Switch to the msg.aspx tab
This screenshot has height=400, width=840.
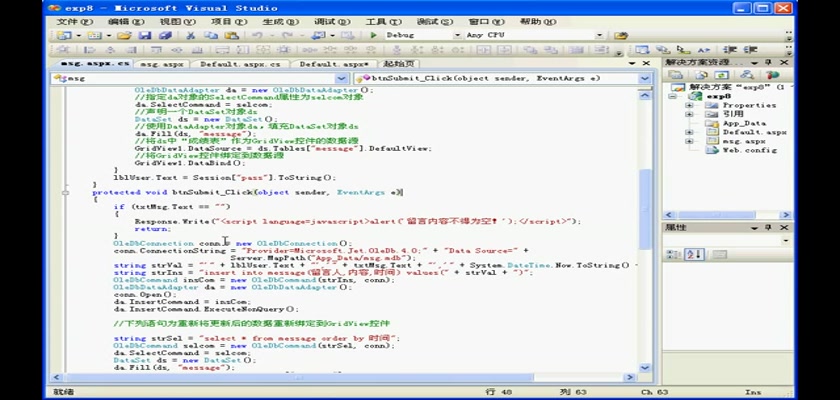click(162, 64)
